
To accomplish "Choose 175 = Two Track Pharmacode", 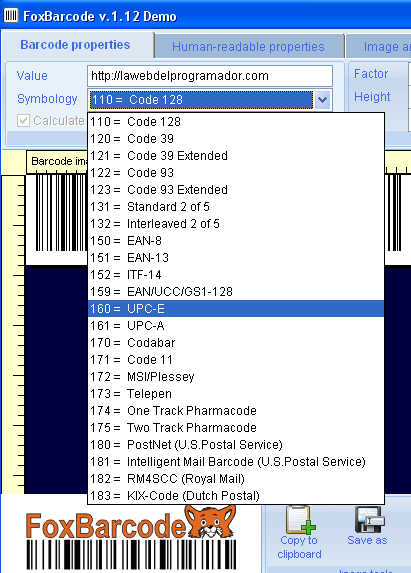I will point(236,428).
